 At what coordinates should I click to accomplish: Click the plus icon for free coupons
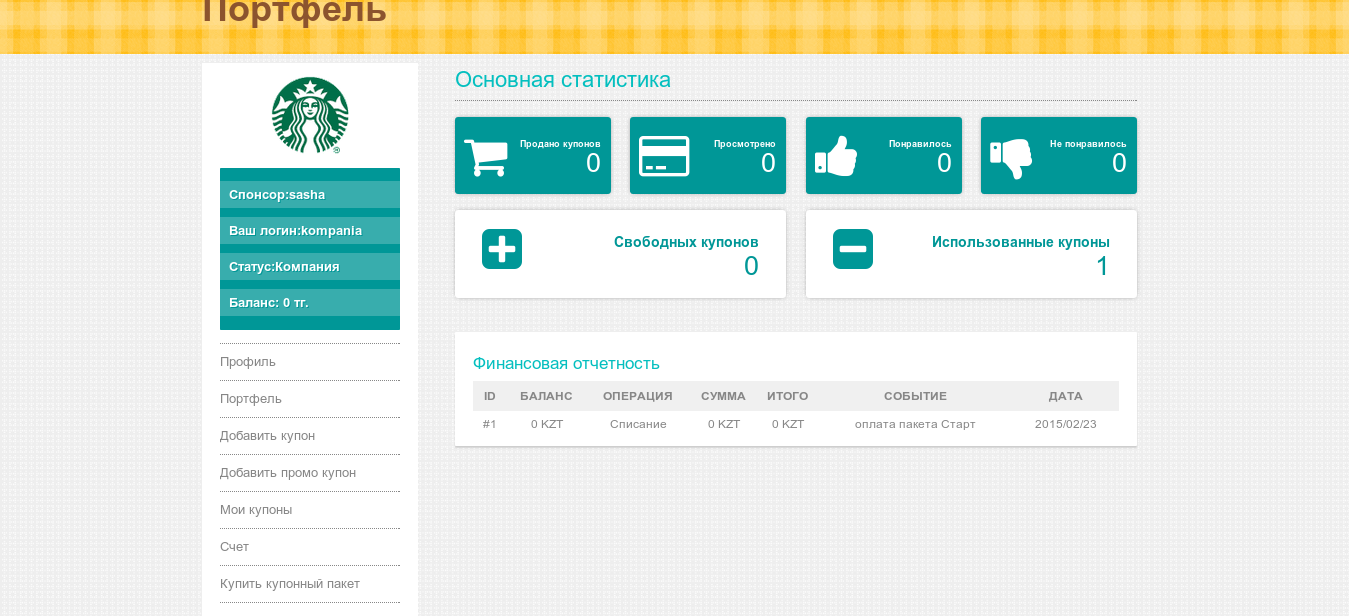coord(502,249)
